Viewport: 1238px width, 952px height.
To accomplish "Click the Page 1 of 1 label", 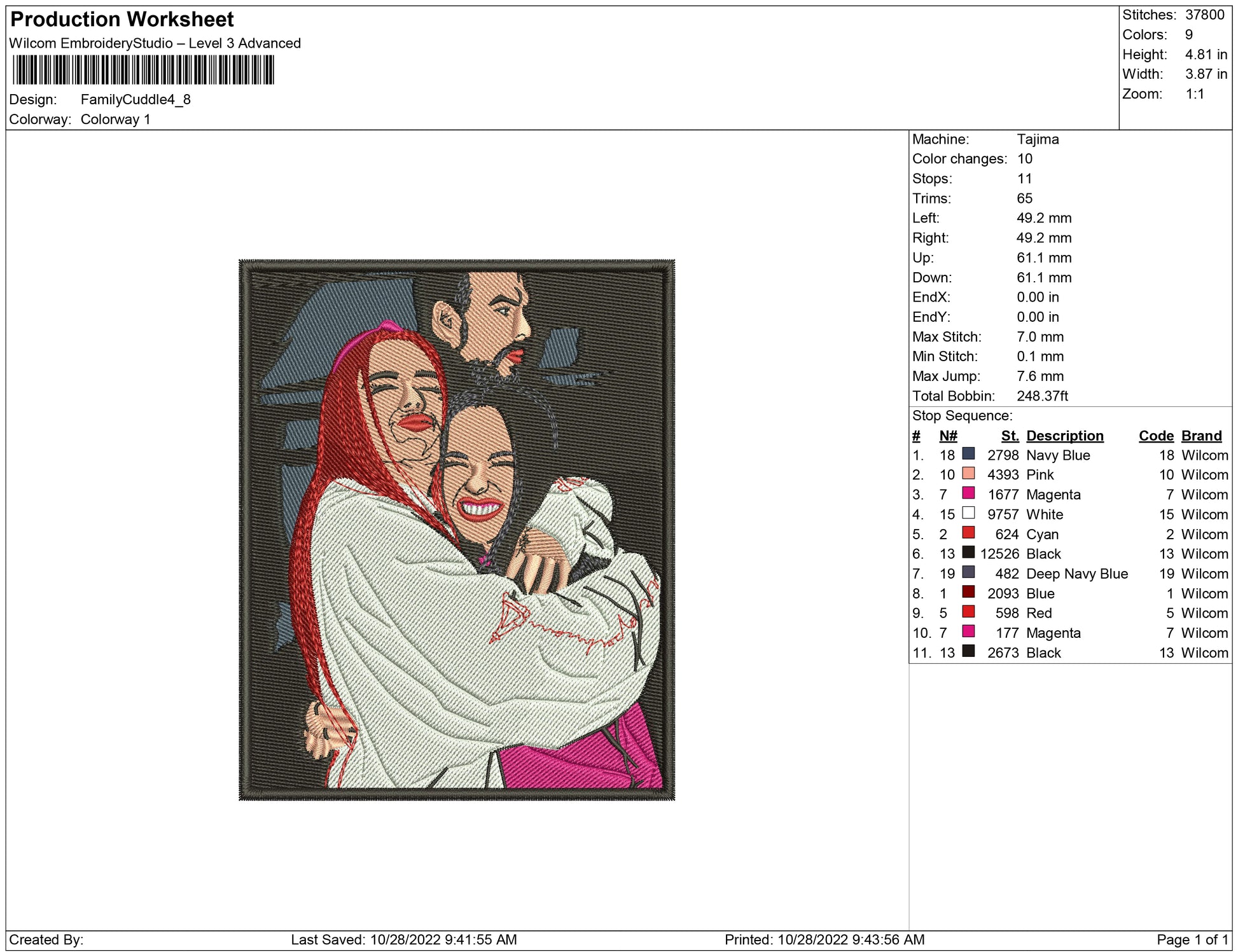I will (1192, 939).
